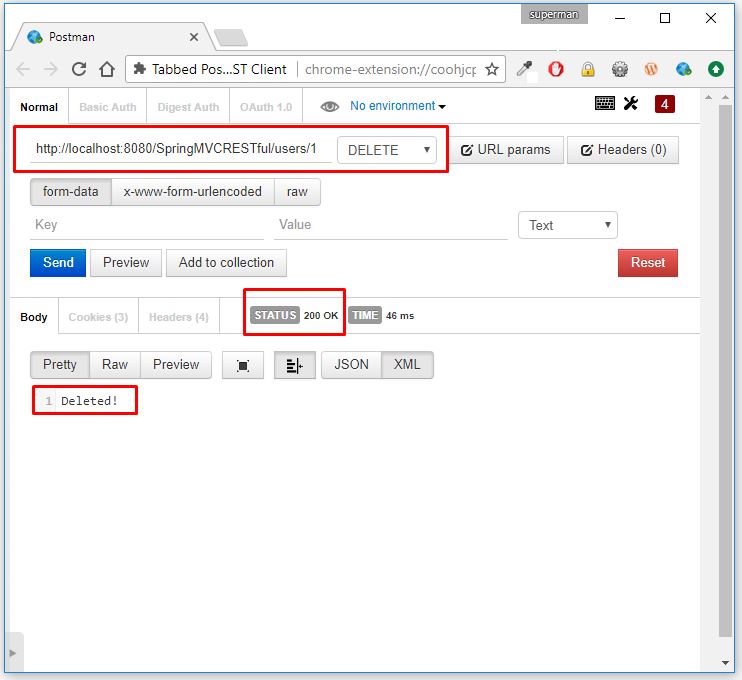Go to the browser home page icon
The height and width of the screenshot is (680, 742).
tap(107, 69)
